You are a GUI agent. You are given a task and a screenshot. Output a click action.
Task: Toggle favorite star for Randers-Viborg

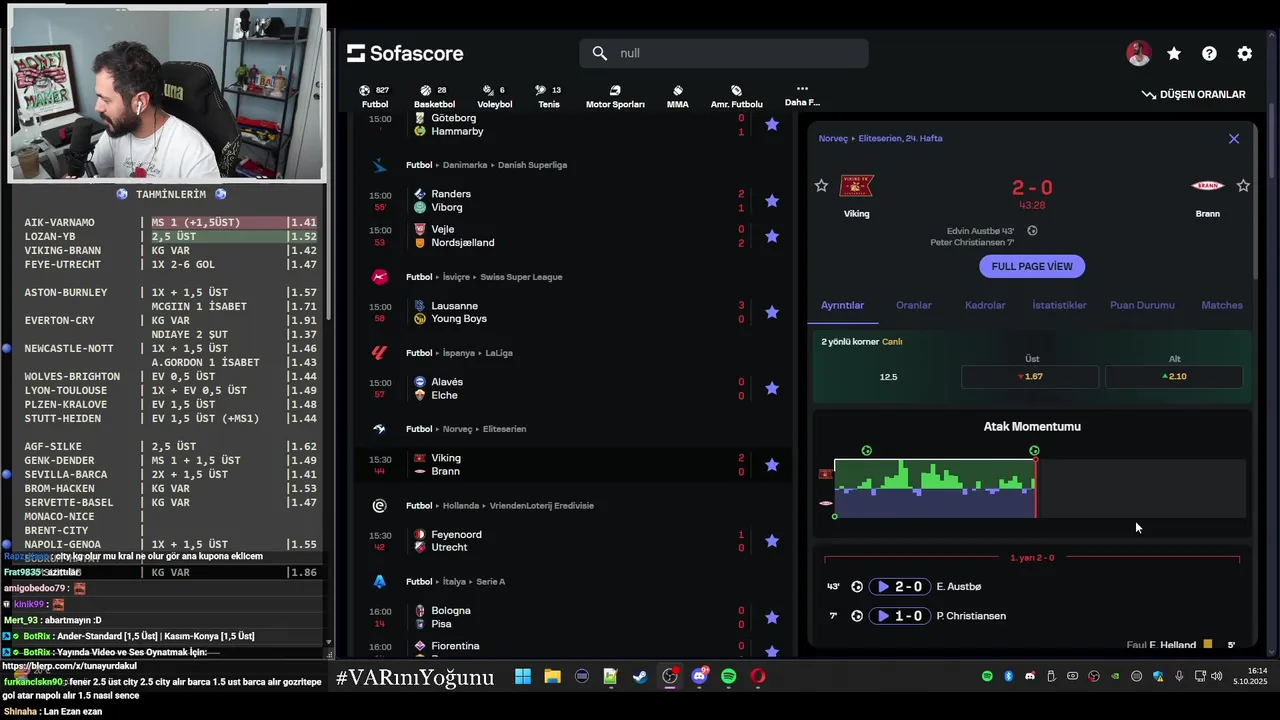(772, 200)
